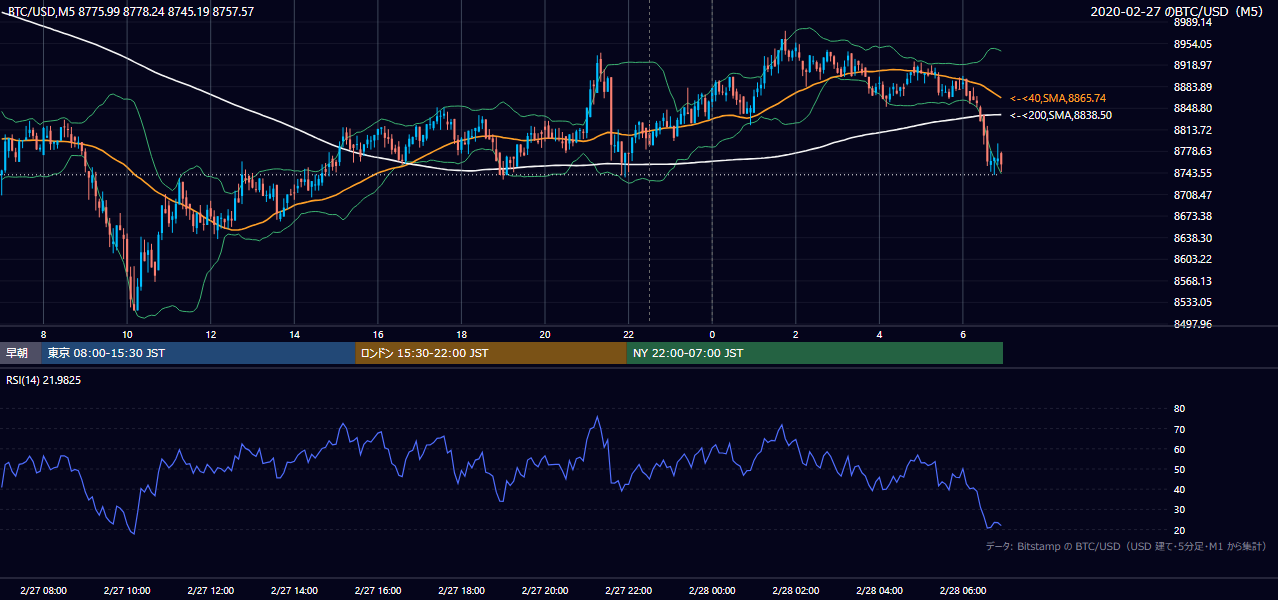Click the 2/27 16:00 bottom date label

378,590
